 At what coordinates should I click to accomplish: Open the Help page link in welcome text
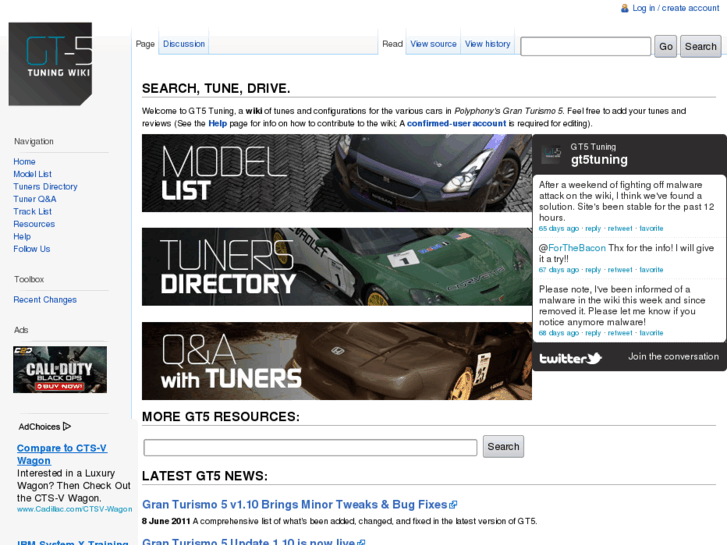[x=217, y=123]
